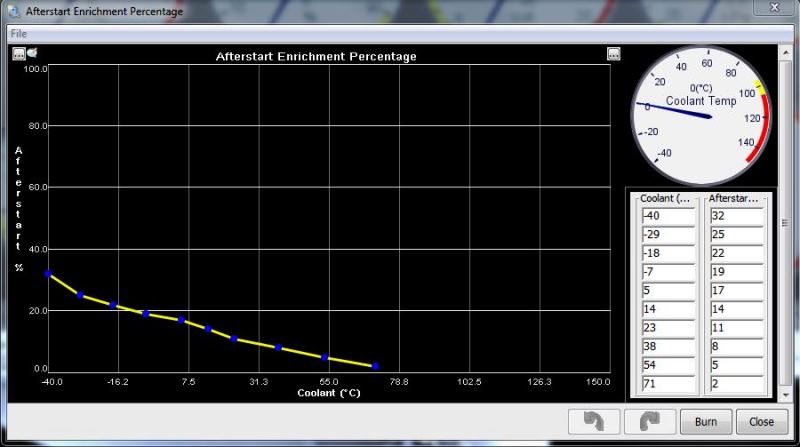Click the Close button
The width and height of the screenshot is (800, 447).
[761, 422]
